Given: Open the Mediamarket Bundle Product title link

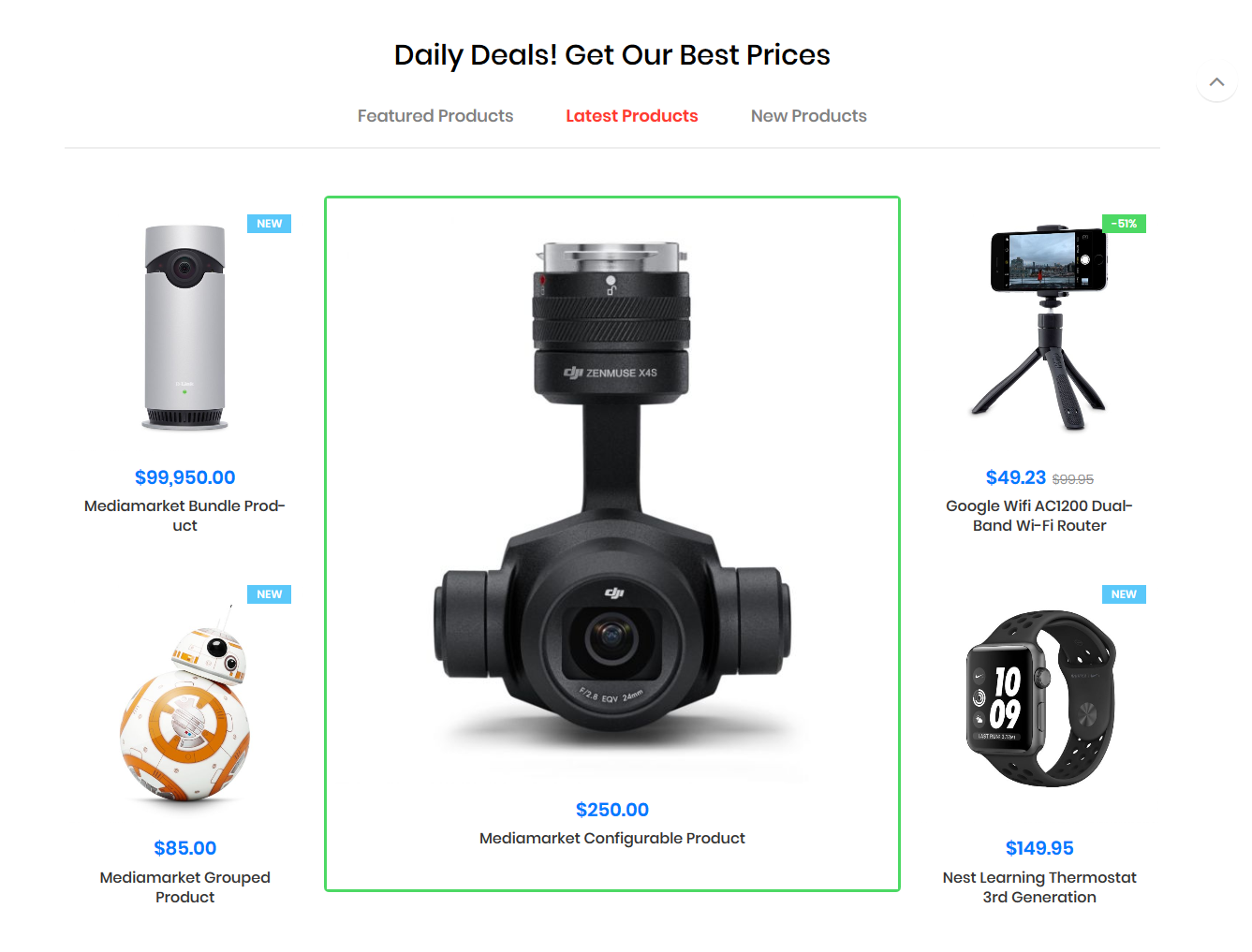Looking at the screenshot, I should (x=184, y=516).
